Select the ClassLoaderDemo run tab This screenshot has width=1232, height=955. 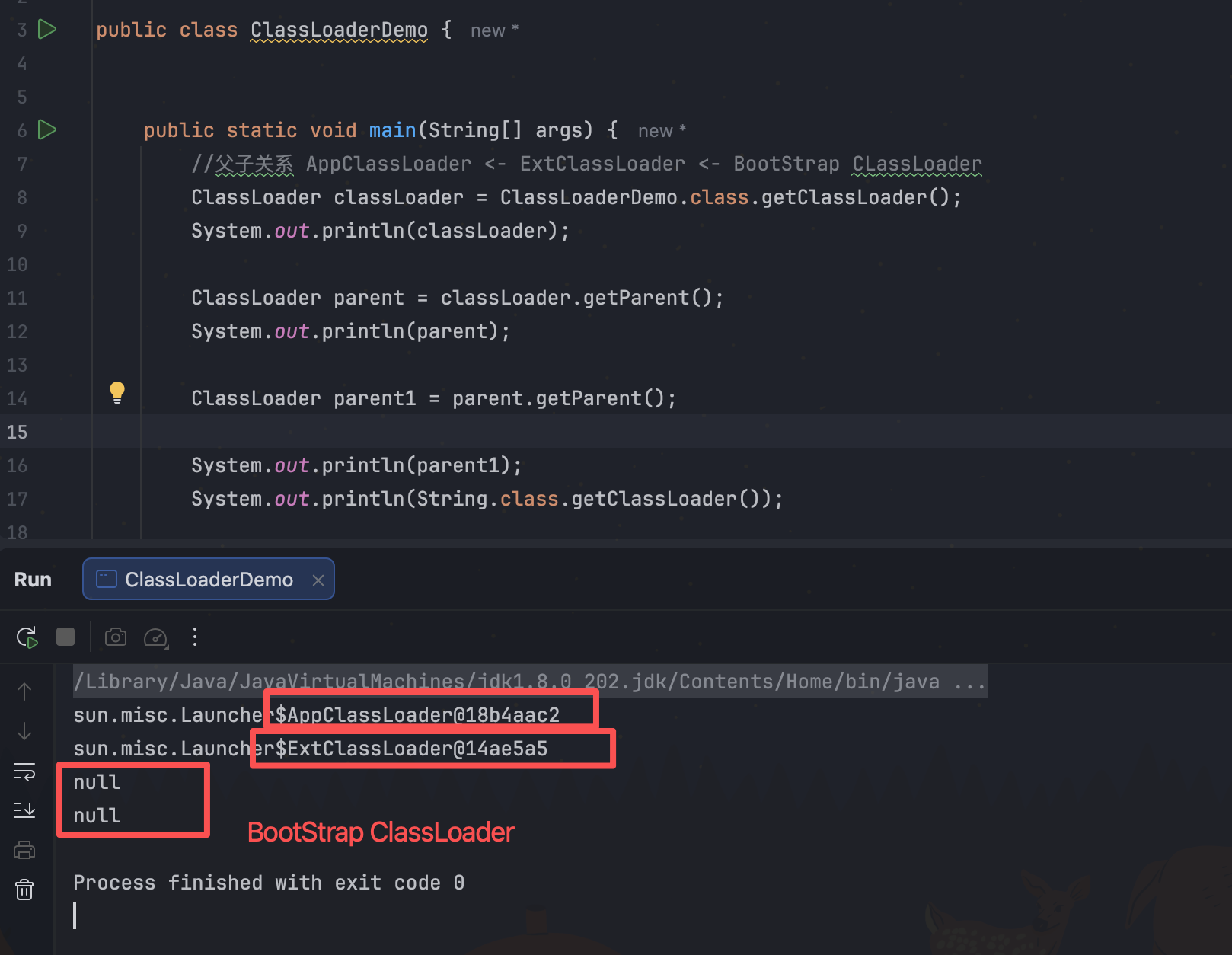pyautogui.click(x=208, y=580)
